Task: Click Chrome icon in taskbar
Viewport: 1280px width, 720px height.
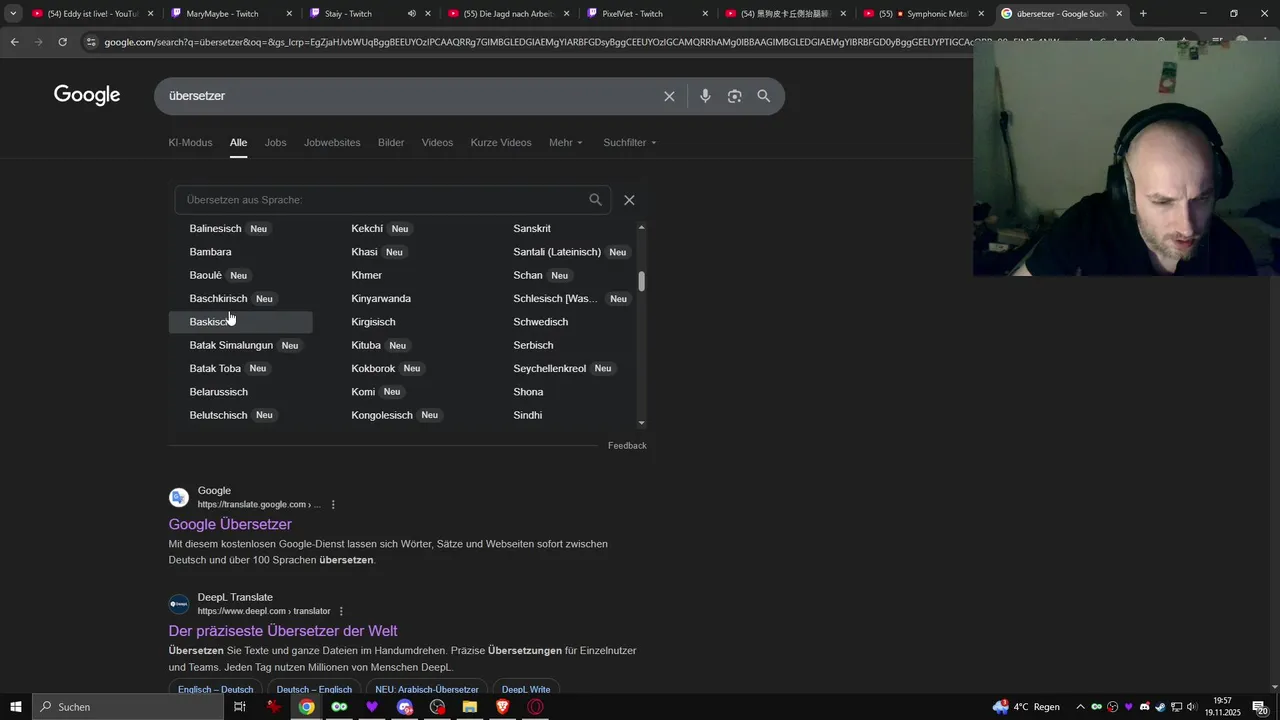Action: click(307, 707)
